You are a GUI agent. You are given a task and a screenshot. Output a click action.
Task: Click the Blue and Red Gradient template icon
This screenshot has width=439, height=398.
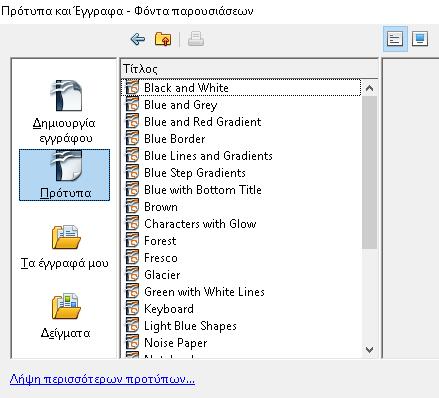pyautogui.click(x=132, y=122)
